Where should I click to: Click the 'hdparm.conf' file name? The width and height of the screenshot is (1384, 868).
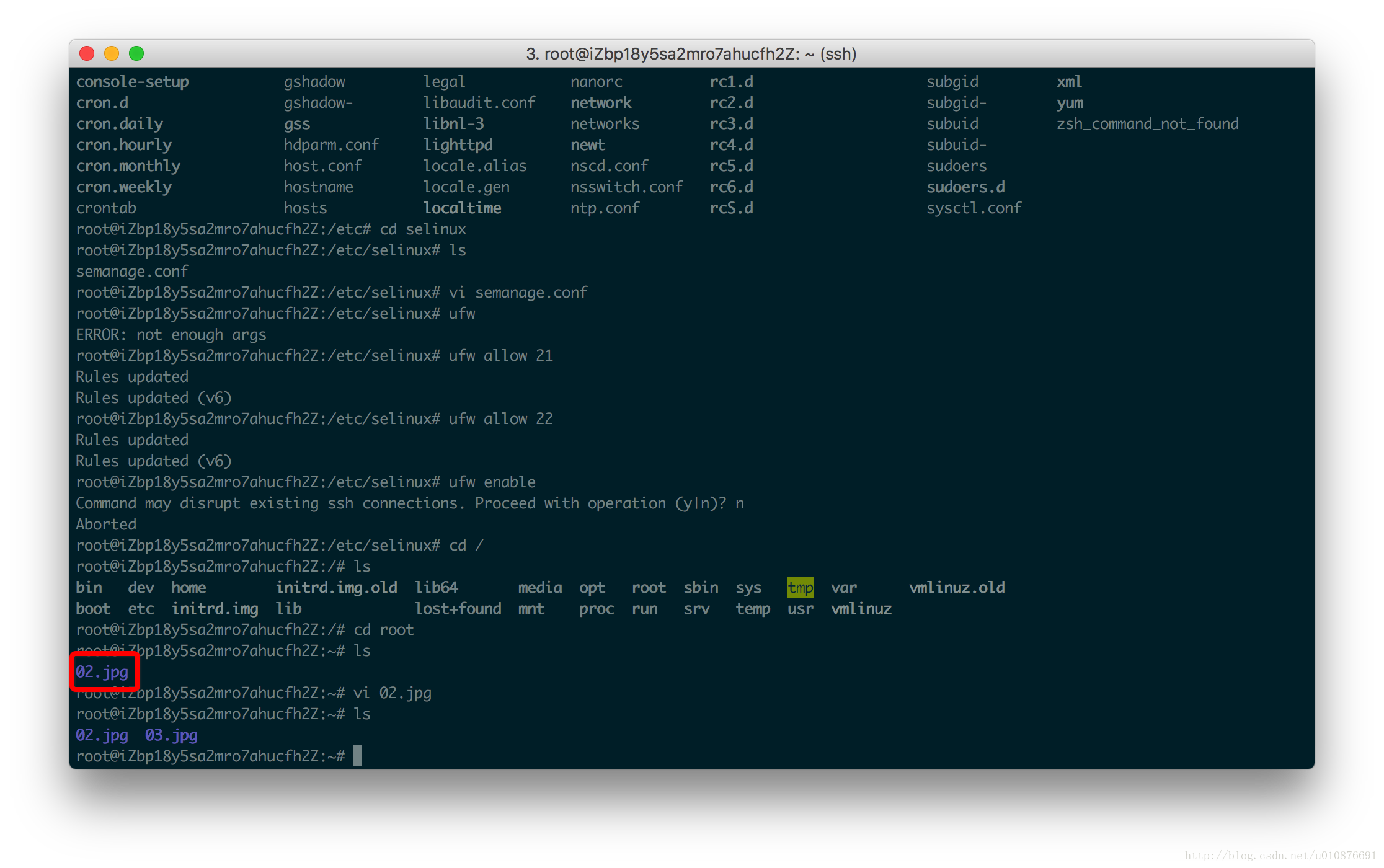[332, 145]
